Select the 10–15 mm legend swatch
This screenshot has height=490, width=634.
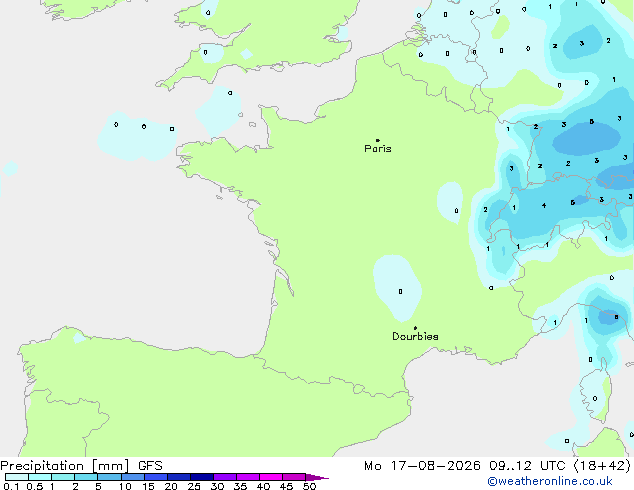133,477
